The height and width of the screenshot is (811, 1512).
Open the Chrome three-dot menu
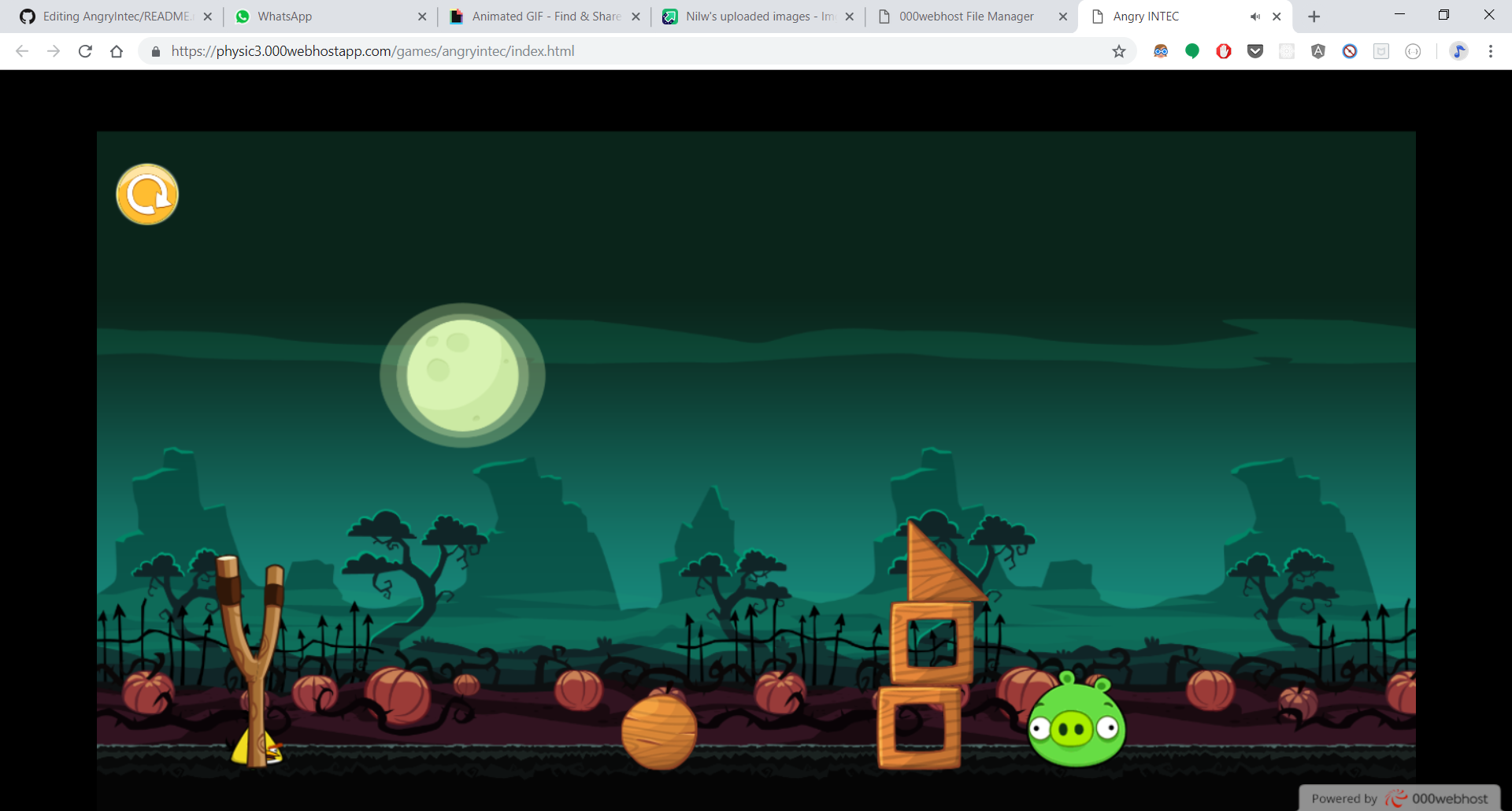(1491, 51)
